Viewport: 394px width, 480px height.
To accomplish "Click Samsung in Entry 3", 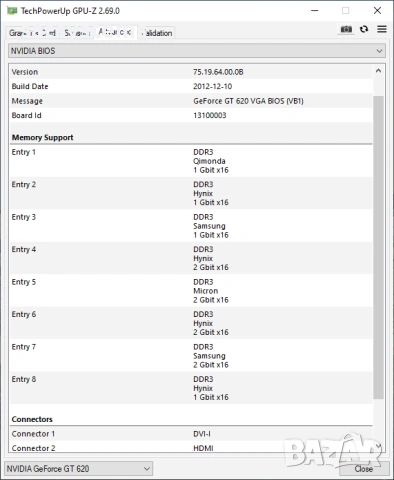I will tap(209, 226).
